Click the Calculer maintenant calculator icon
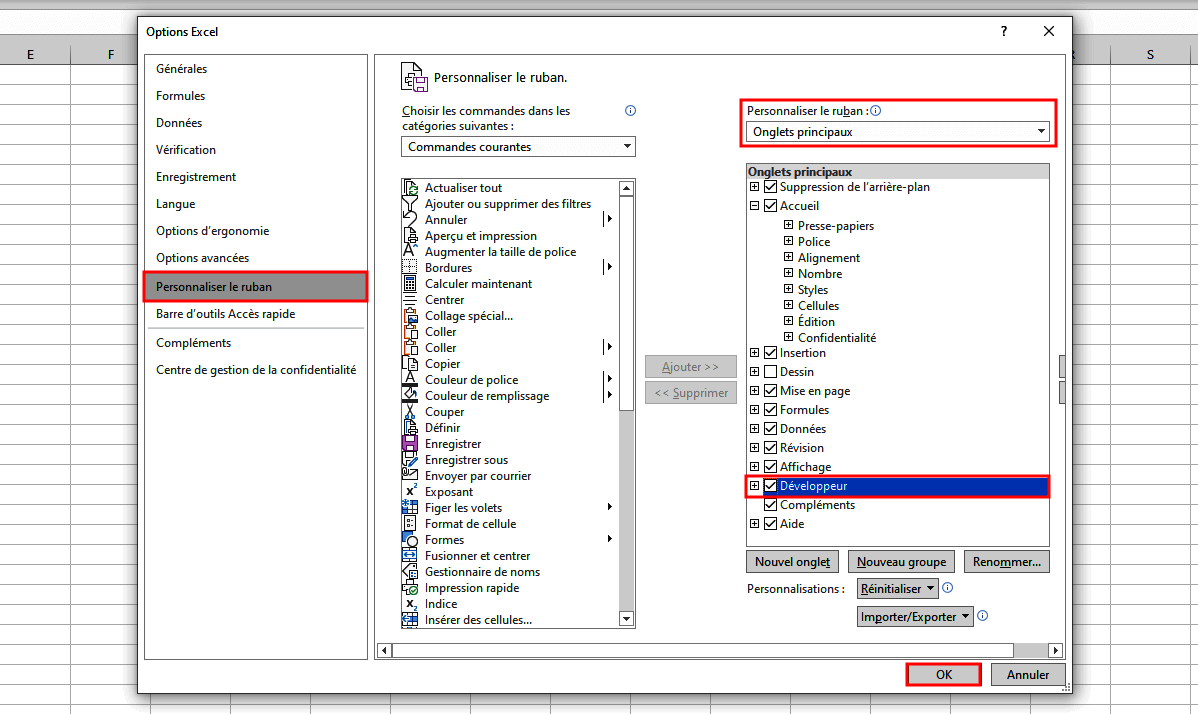The width and height of the screenshot is (1198, 714). [409, 284]
